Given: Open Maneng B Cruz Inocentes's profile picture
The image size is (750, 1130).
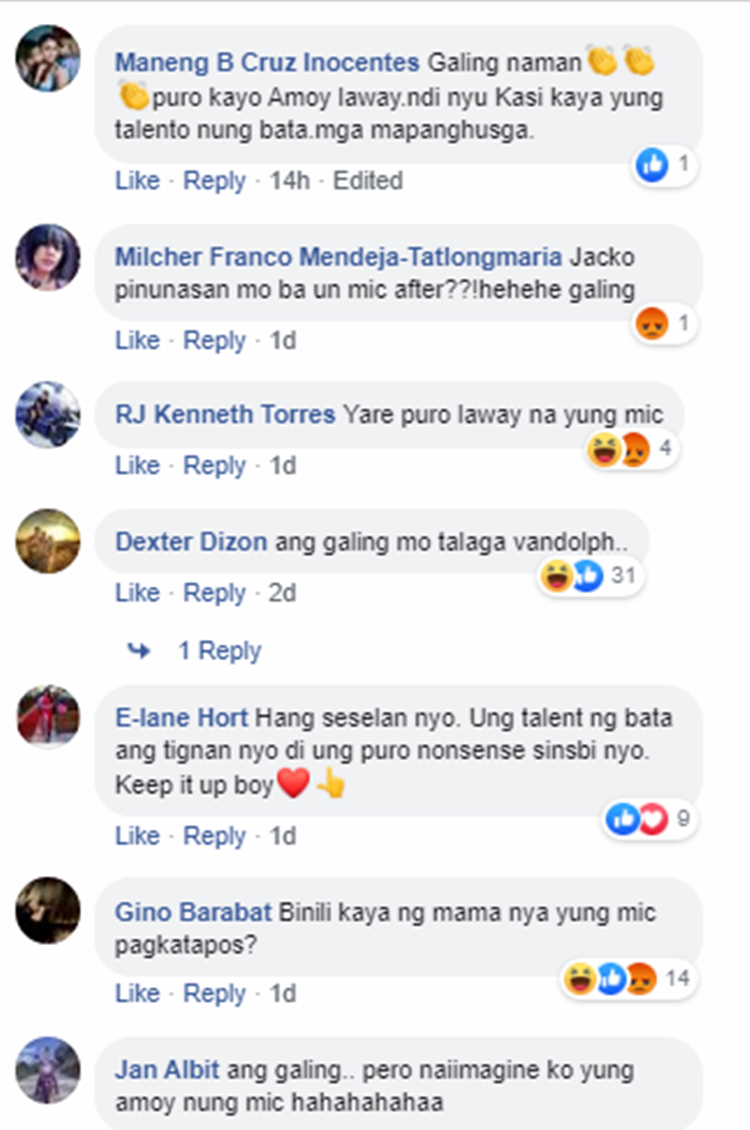Looking at the screenshot, I should point(48,58).
